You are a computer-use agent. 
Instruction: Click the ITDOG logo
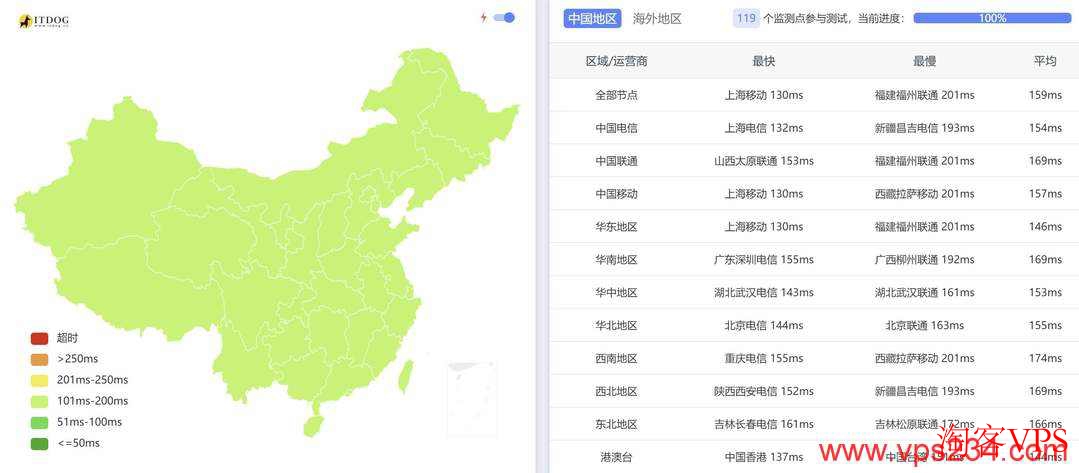[x=43, y=22]
